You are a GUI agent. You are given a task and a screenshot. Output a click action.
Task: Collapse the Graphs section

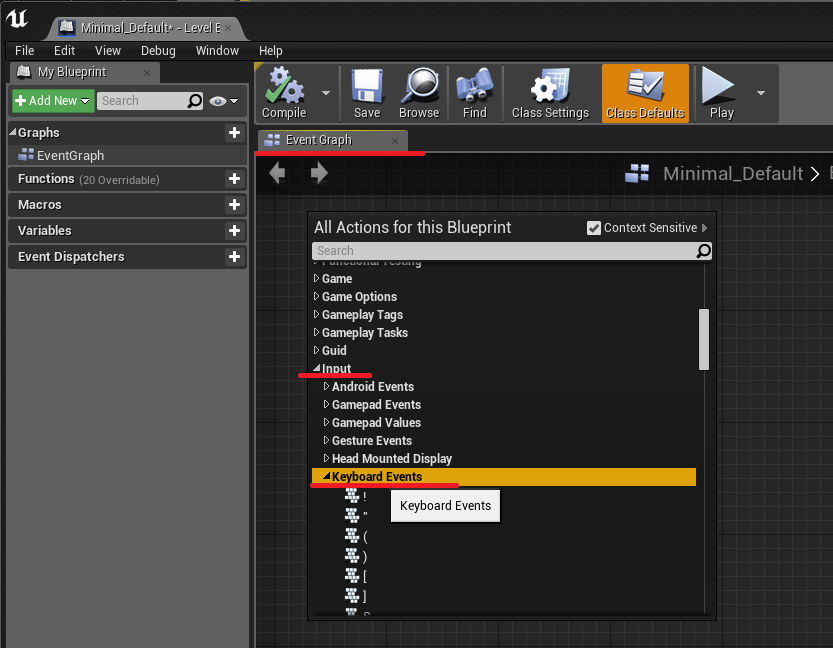point(13,132)
